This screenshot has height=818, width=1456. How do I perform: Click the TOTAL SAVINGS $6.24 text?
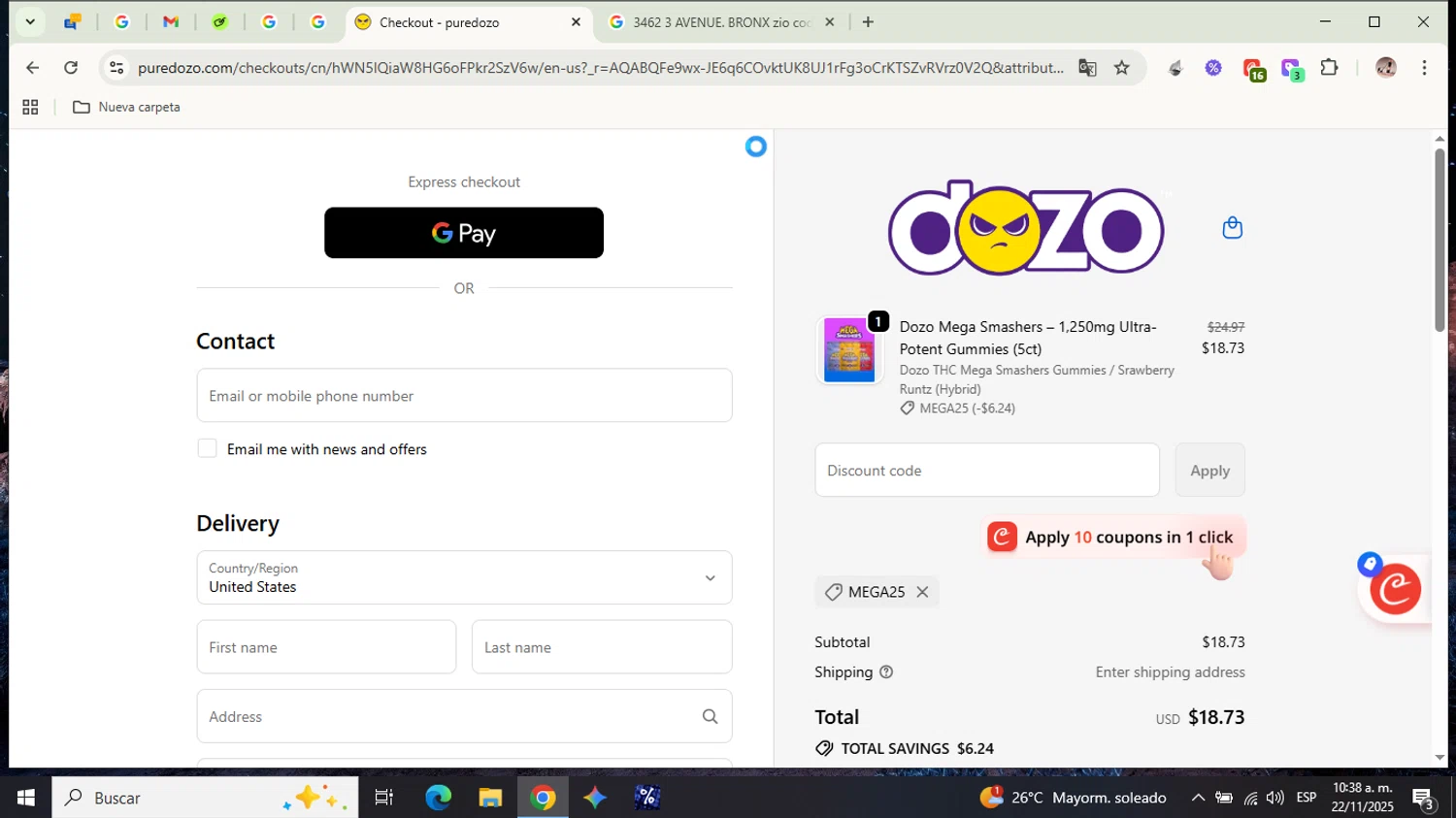[917, 748]
